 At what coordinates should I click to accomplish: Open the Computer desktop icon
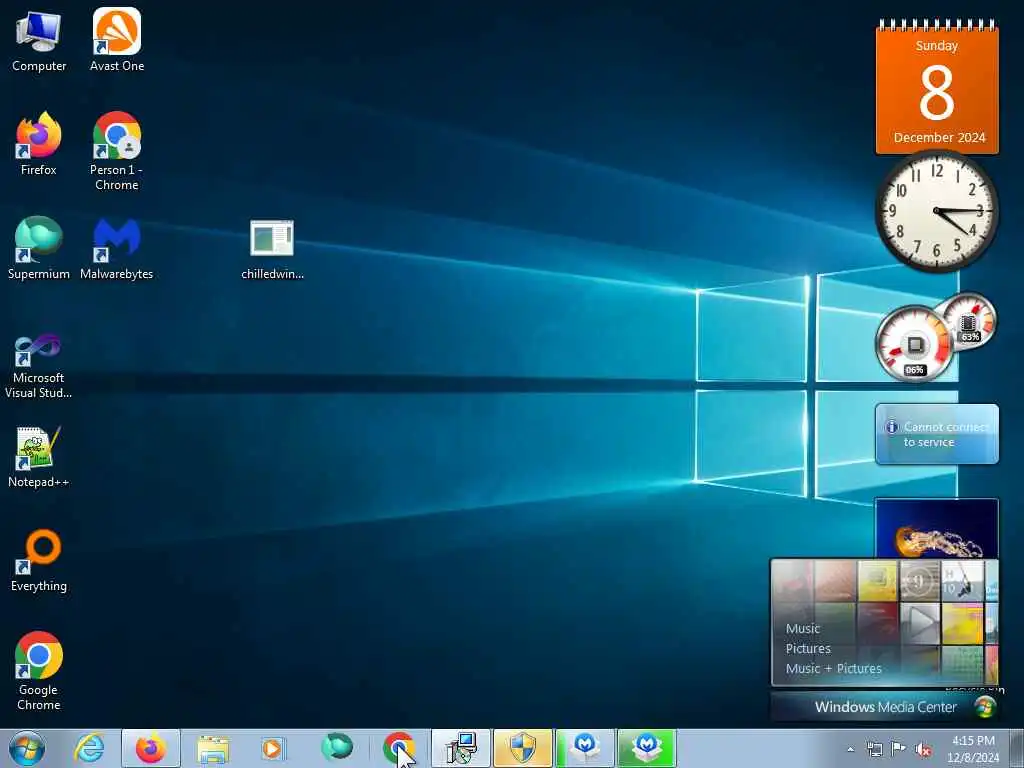[x=39, y=40]
